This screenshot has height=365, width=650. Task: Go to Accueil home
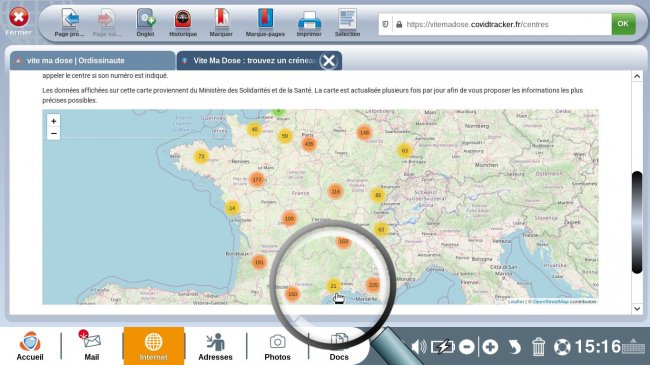click(x=30, y=346)
